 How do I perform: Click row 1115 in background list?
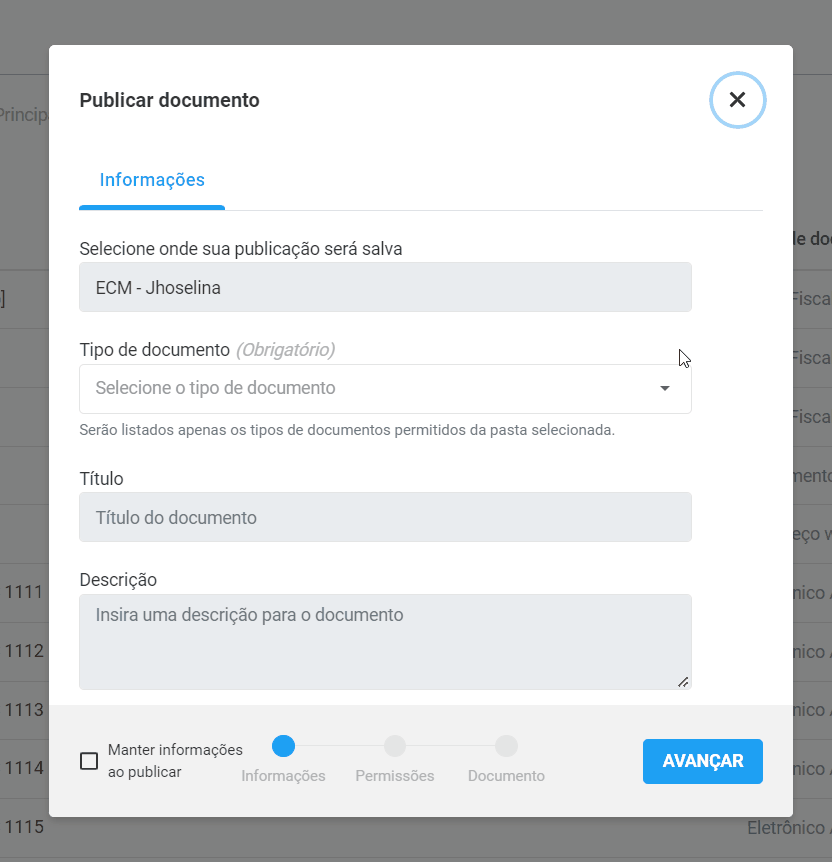pos(24,827)
